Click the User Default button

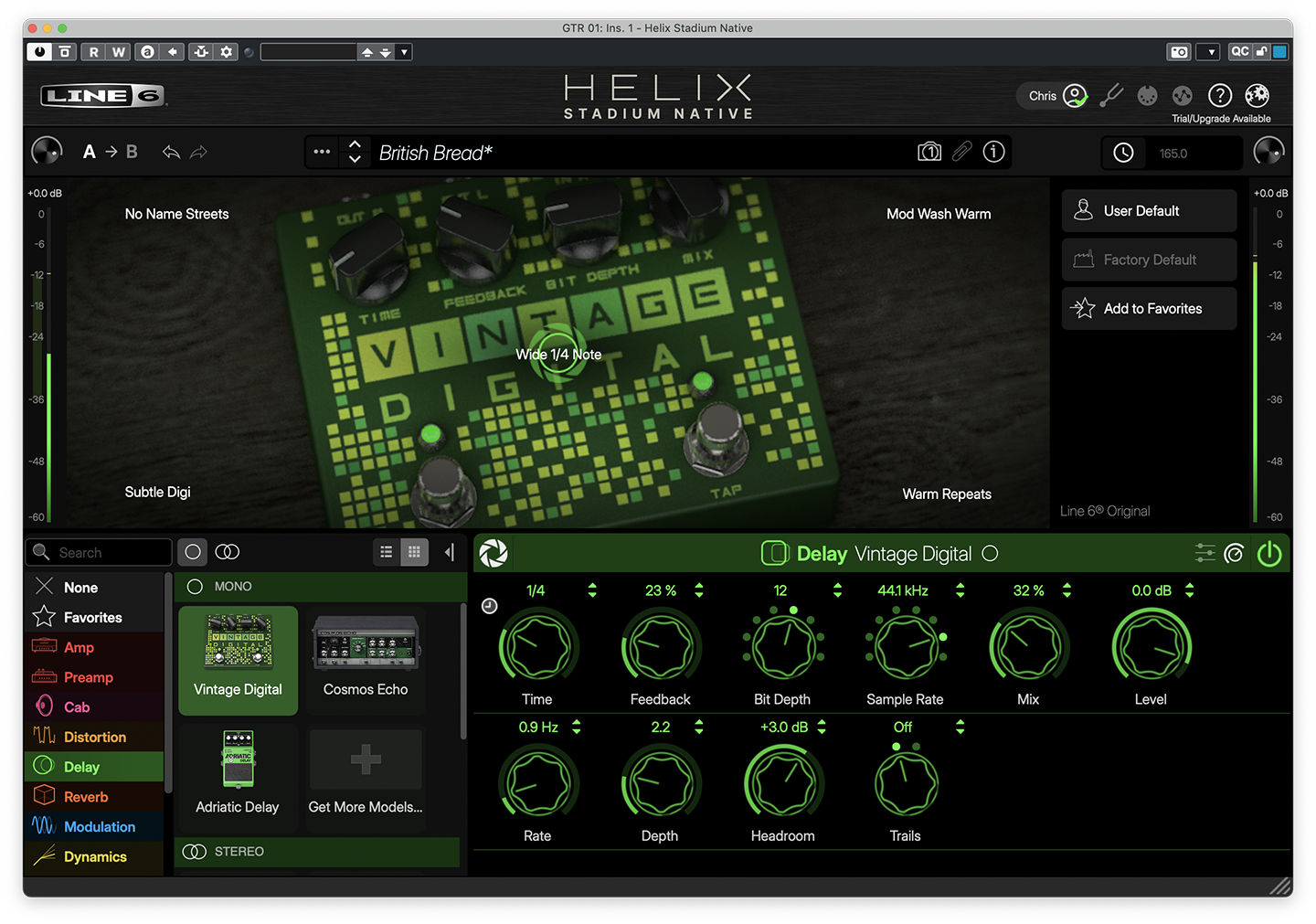point(1150,211)
